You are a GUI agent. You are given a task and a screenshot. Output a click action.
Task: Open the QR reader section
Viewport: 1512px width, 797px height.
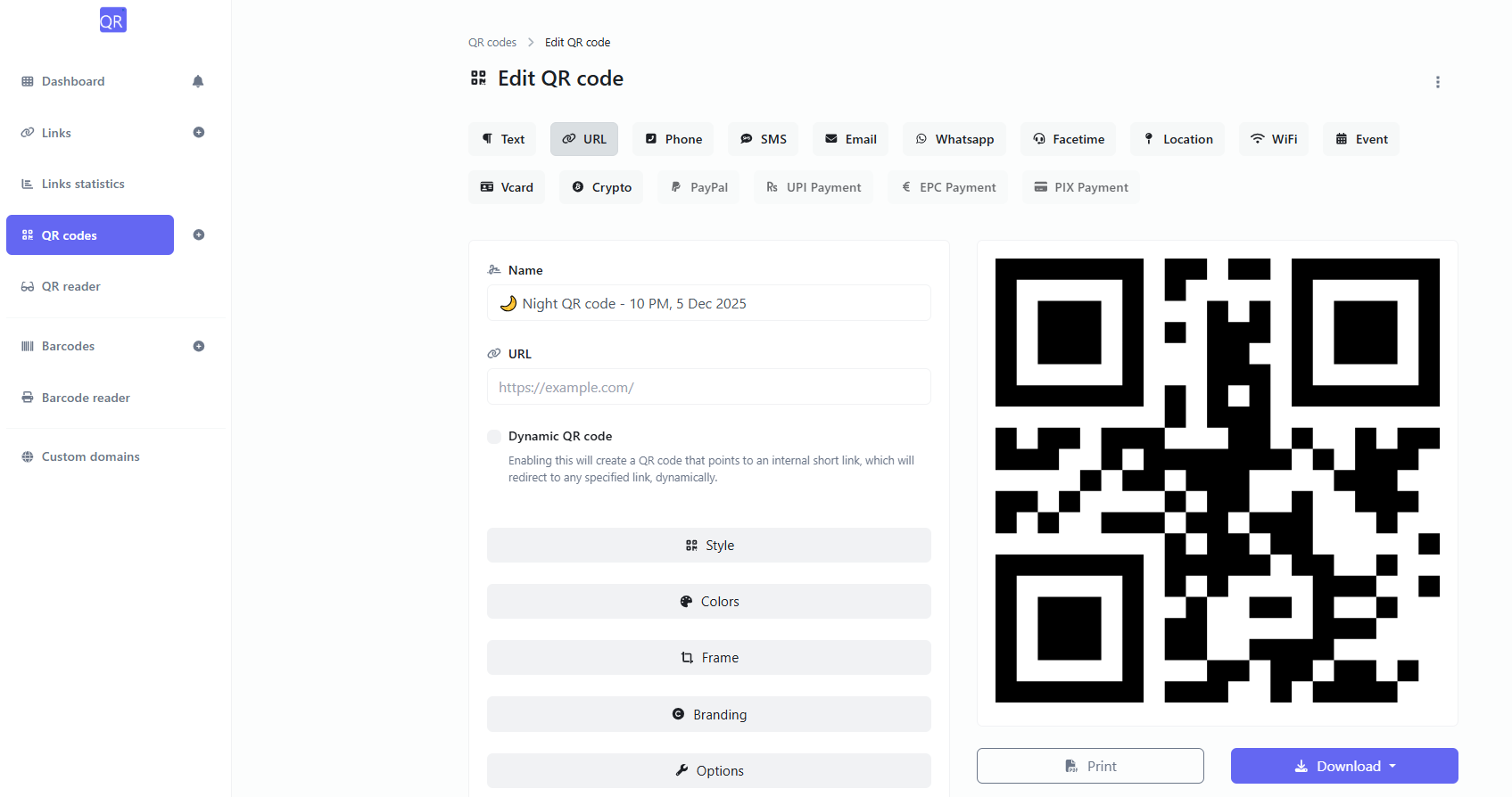(70, 286)
